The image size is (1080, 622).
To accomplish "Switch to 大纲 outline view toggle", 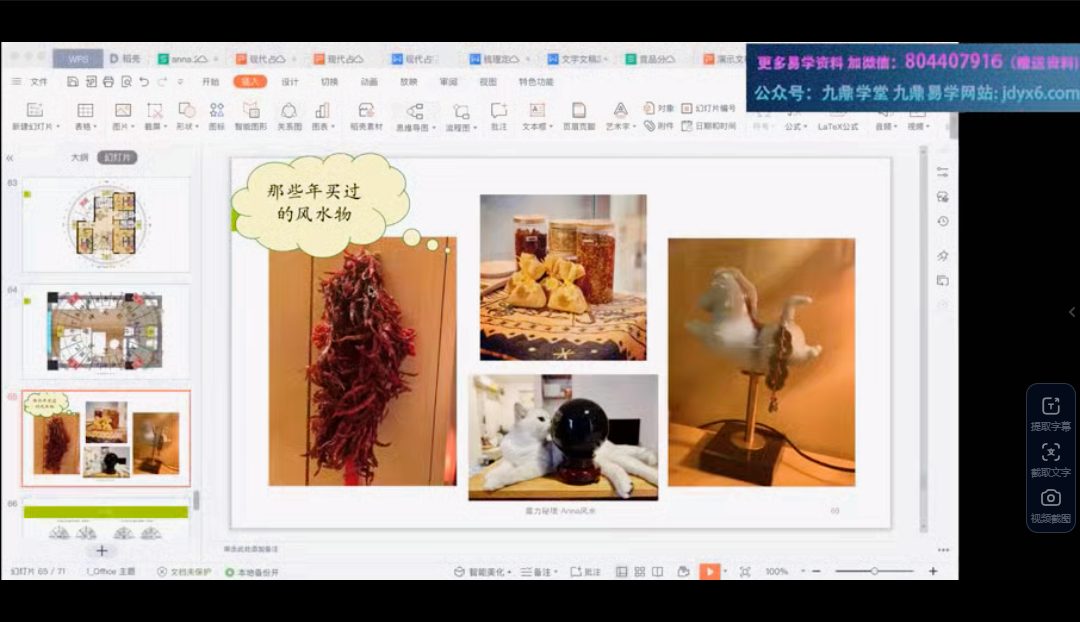I will click(x=80, y=157).
